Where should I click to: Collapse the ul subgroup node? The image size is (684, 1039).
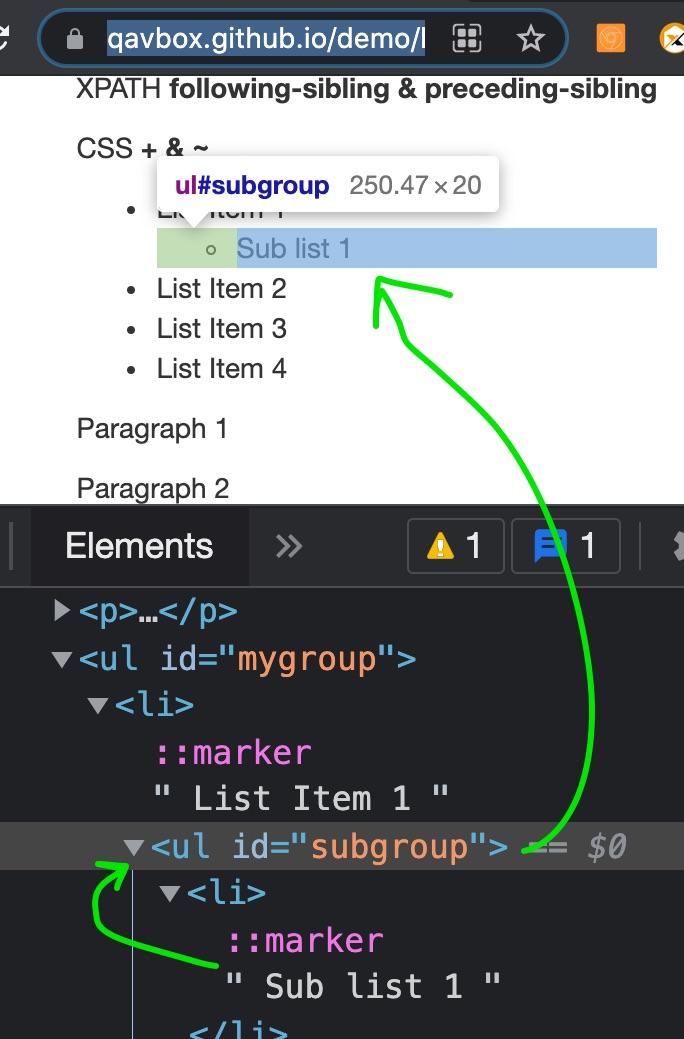point(133,848)
